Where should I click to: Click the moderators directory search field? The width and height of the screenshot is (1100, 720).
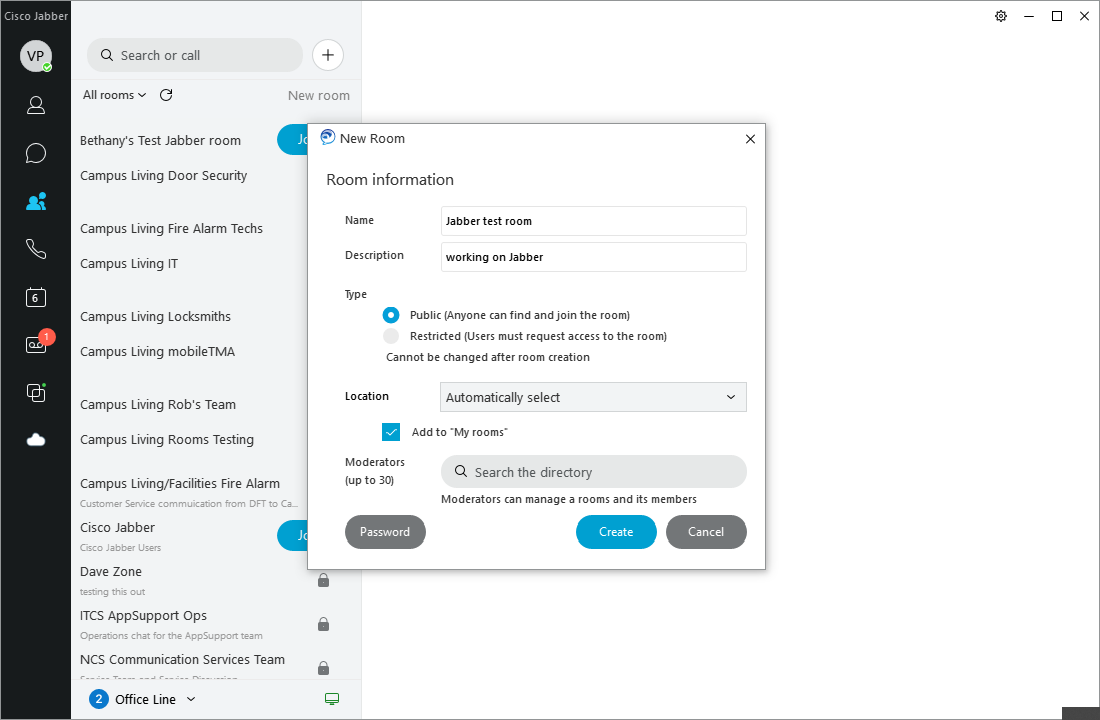pos(594,472)
